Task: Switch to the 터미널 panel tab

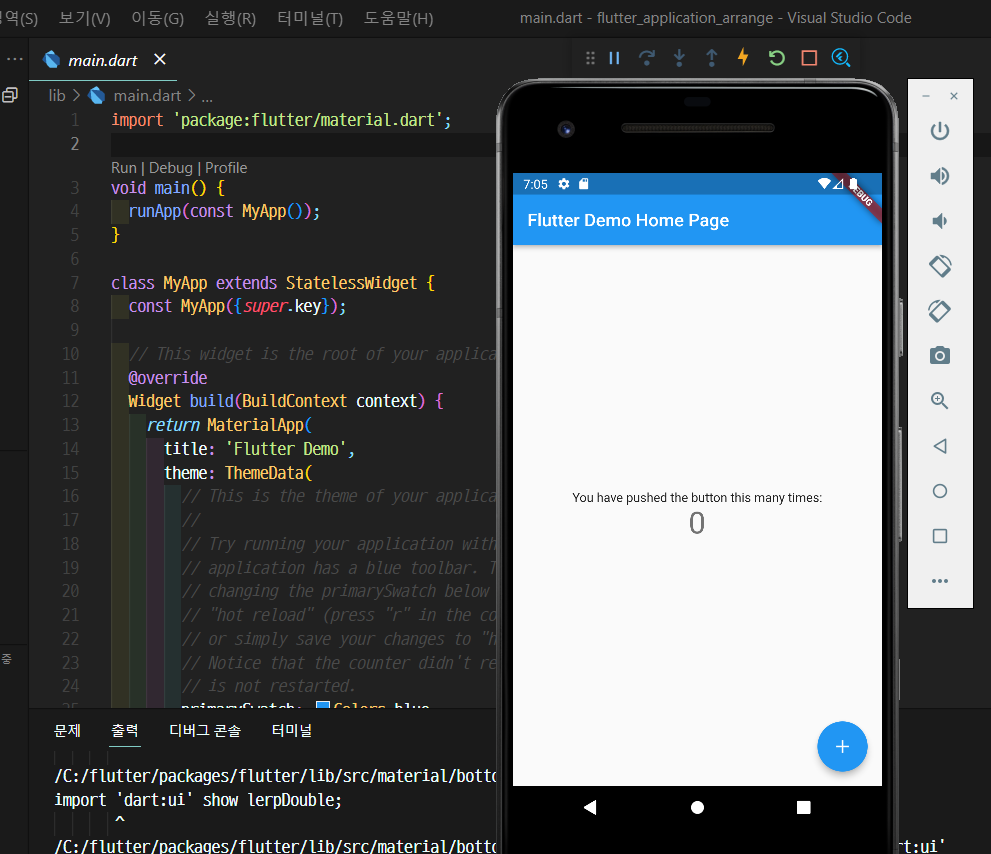Action: click(x=291, y=731)
